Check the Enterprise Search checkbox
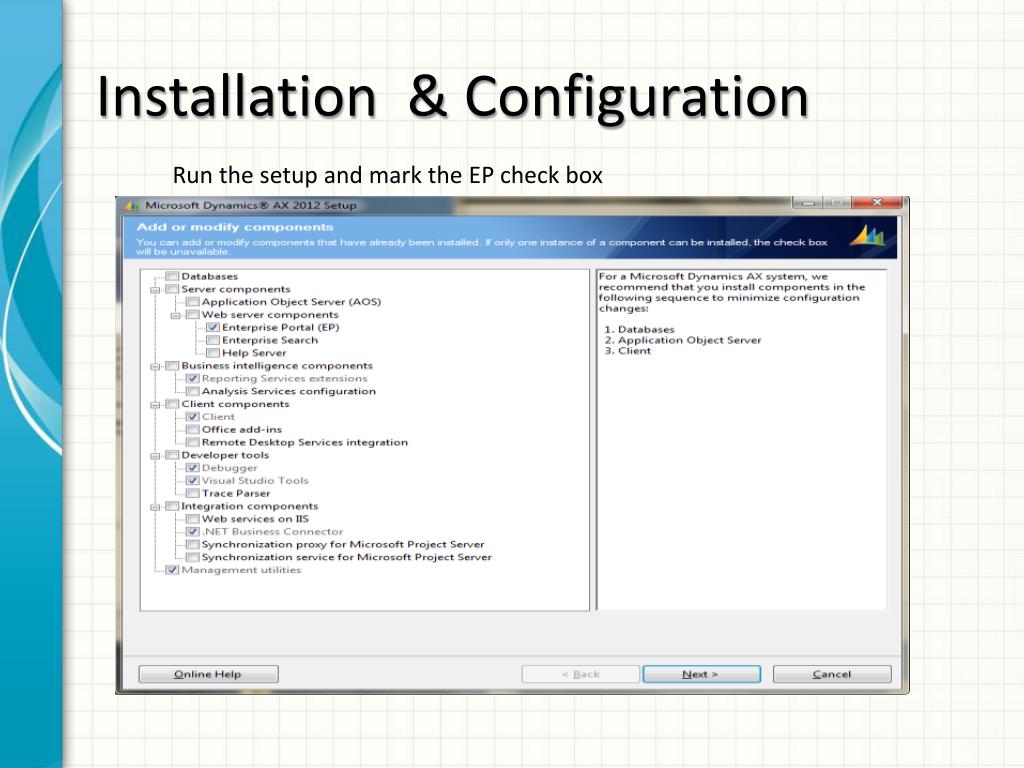Image resolution: width=1024 pixels, height=768 pixels. pyautogui.click(x=213, y=340)
